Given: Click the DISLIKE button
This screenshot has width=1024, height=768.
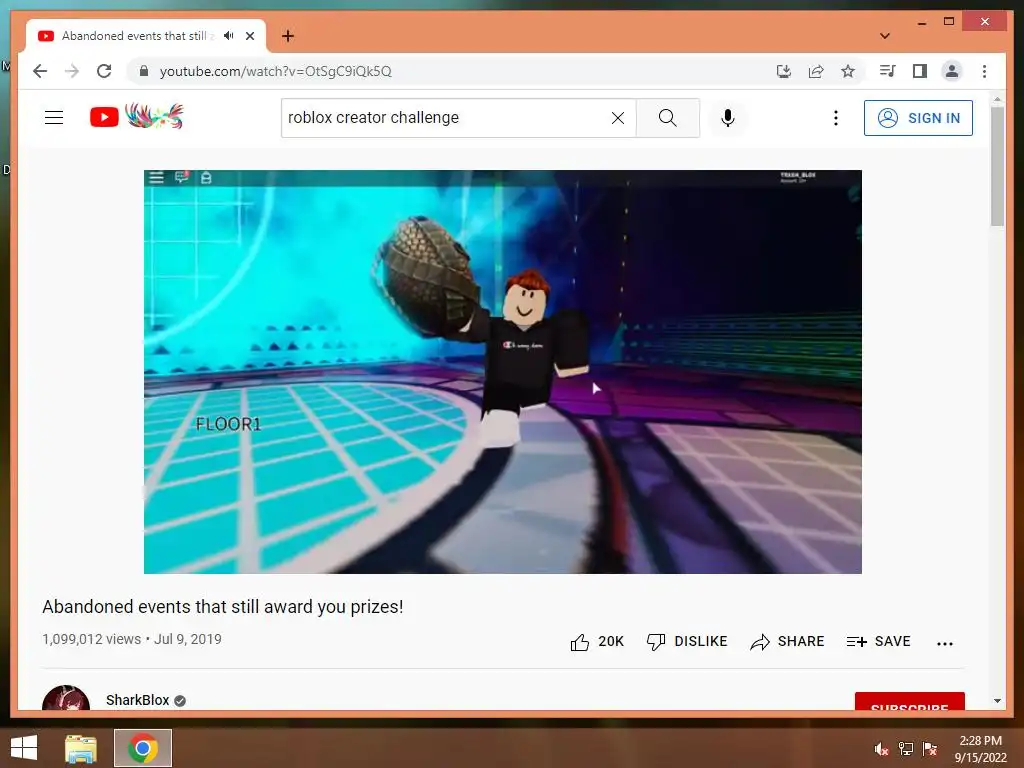Looking at the screenshot, I should pos(687,642).
